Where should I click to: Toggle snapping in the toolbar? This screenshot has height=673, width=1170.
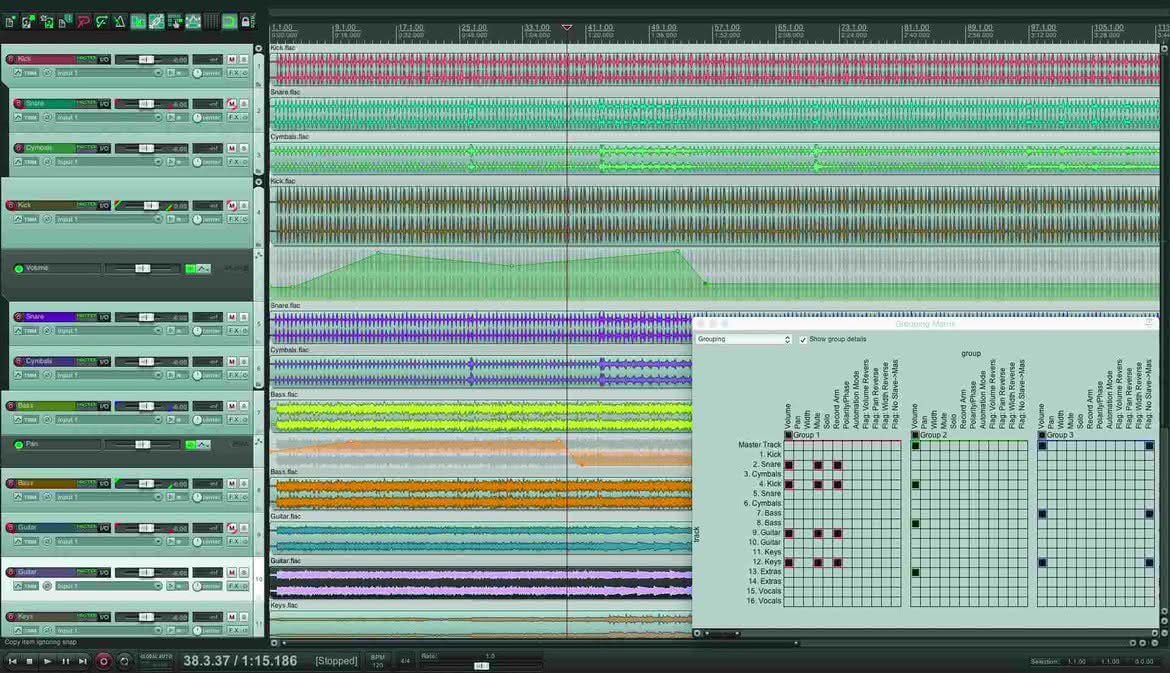pyautogui.click(x=229, y=22)
